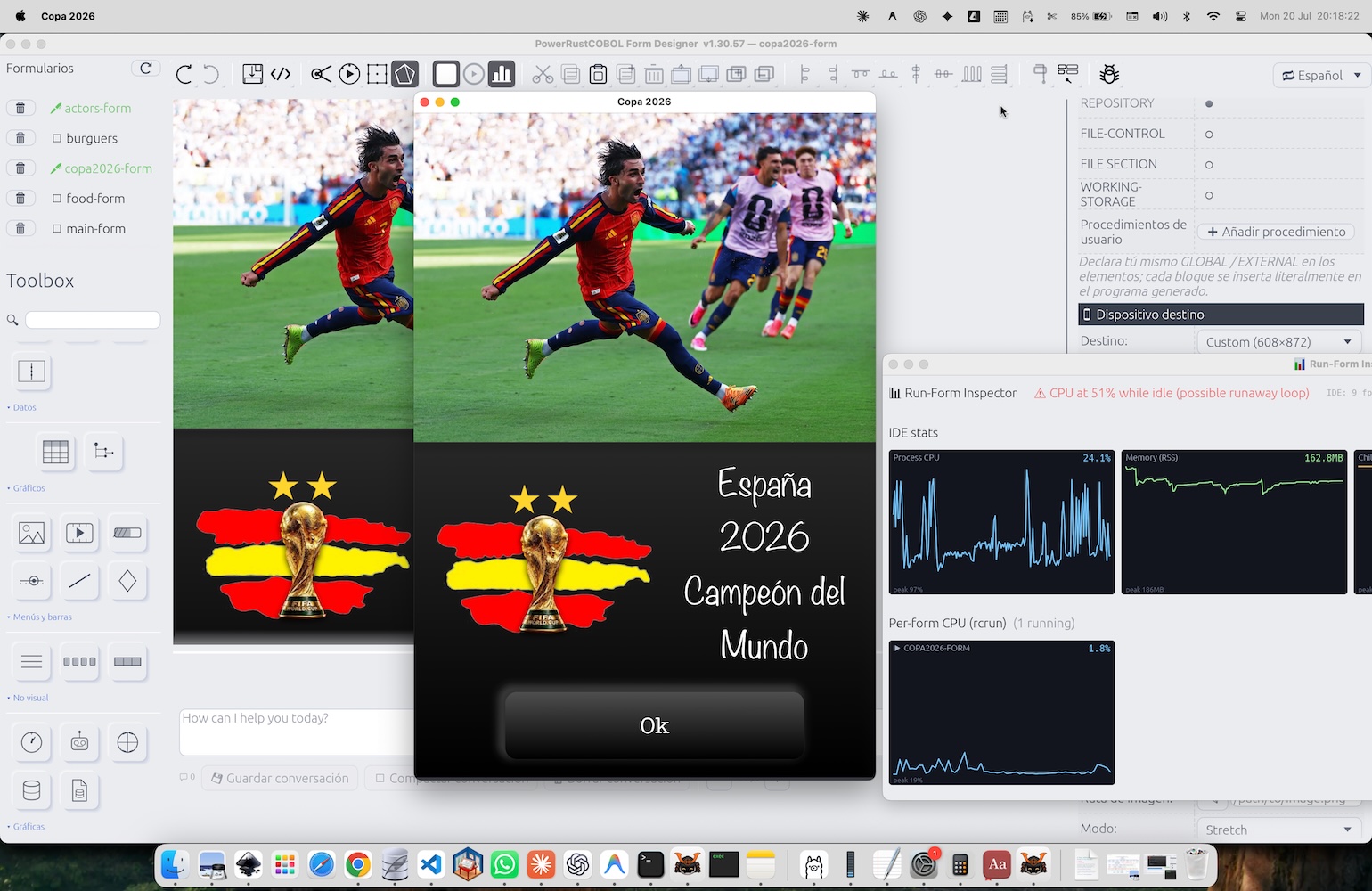Open the Modo Stretch dropdown
This screenshot has width=1372, height=891.
[x=1279, y=830]
